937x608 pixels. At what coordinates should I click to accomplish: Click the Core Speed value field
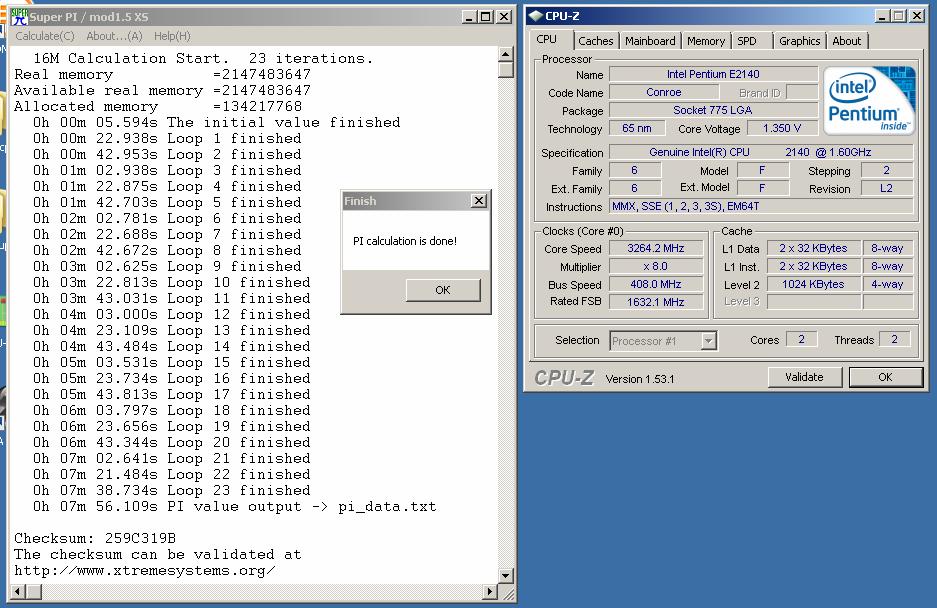coord(656,249)
